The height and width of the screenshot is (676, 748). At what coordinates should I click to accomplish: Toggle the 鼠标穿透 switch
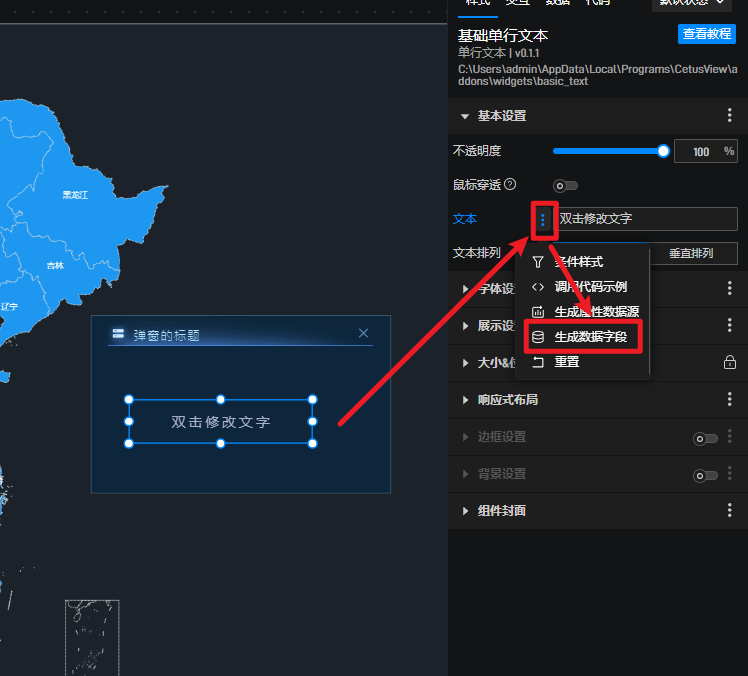click(x=566, y=185)
